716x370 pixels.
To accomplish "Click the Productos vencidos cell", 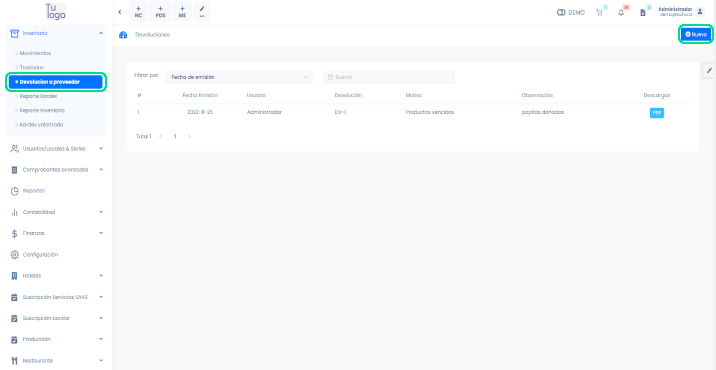I will click(x=430, y=112).
